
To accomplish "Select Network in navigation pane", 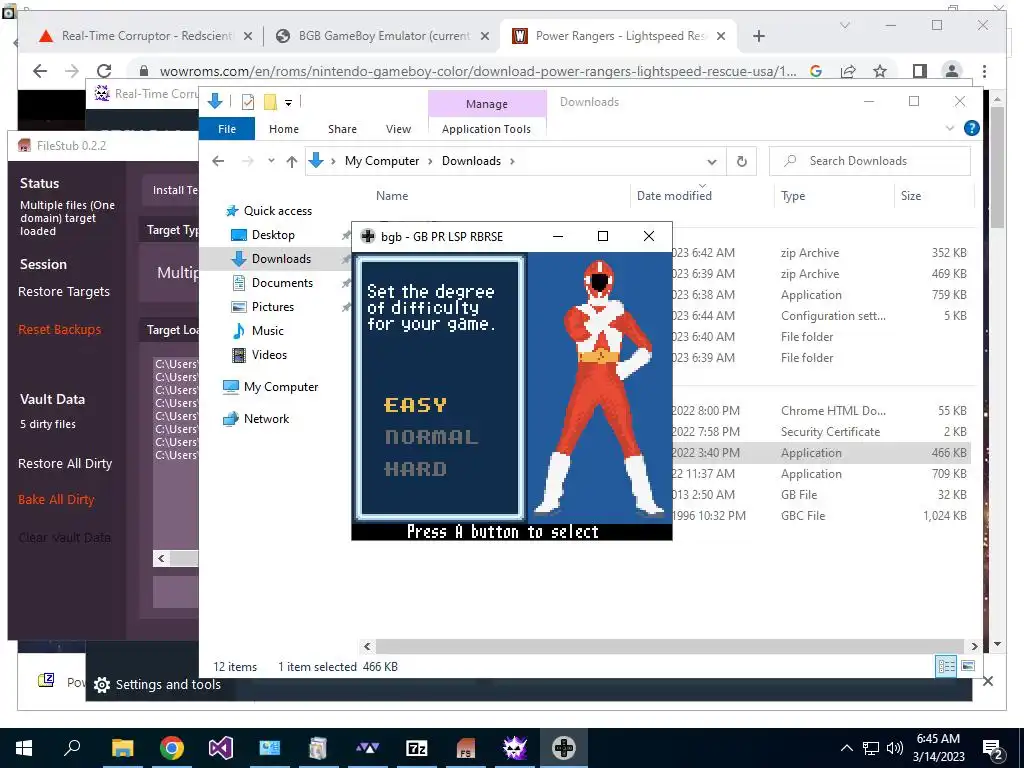I will pyautogui.click(x=266, y=419).
